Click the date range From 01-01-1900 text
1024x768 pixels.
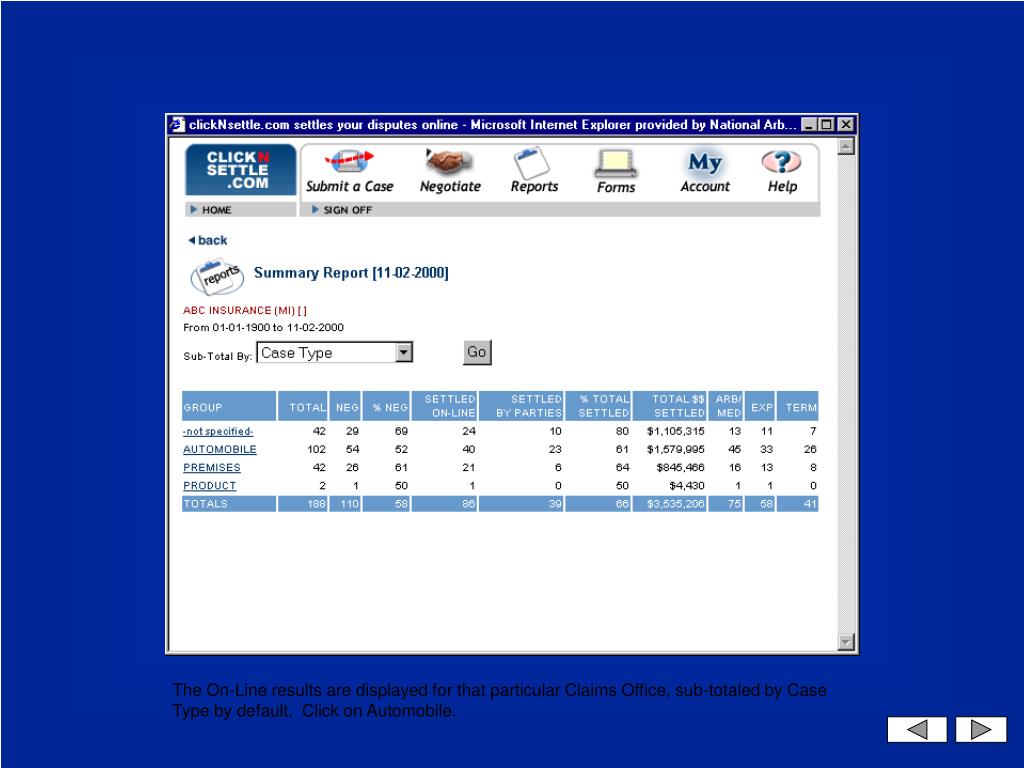(x=263, y=328)
